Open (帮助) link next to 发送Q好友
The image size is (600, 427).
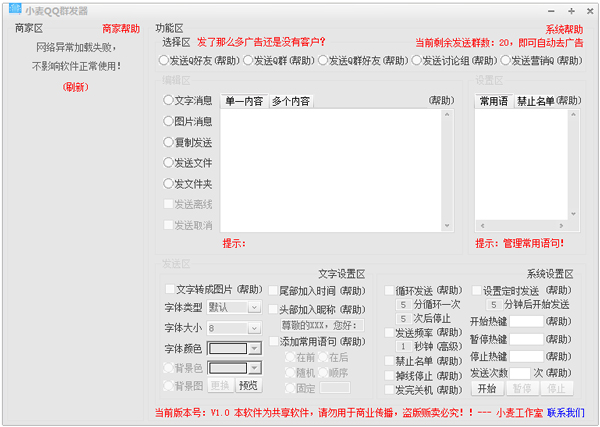point(227,60)
